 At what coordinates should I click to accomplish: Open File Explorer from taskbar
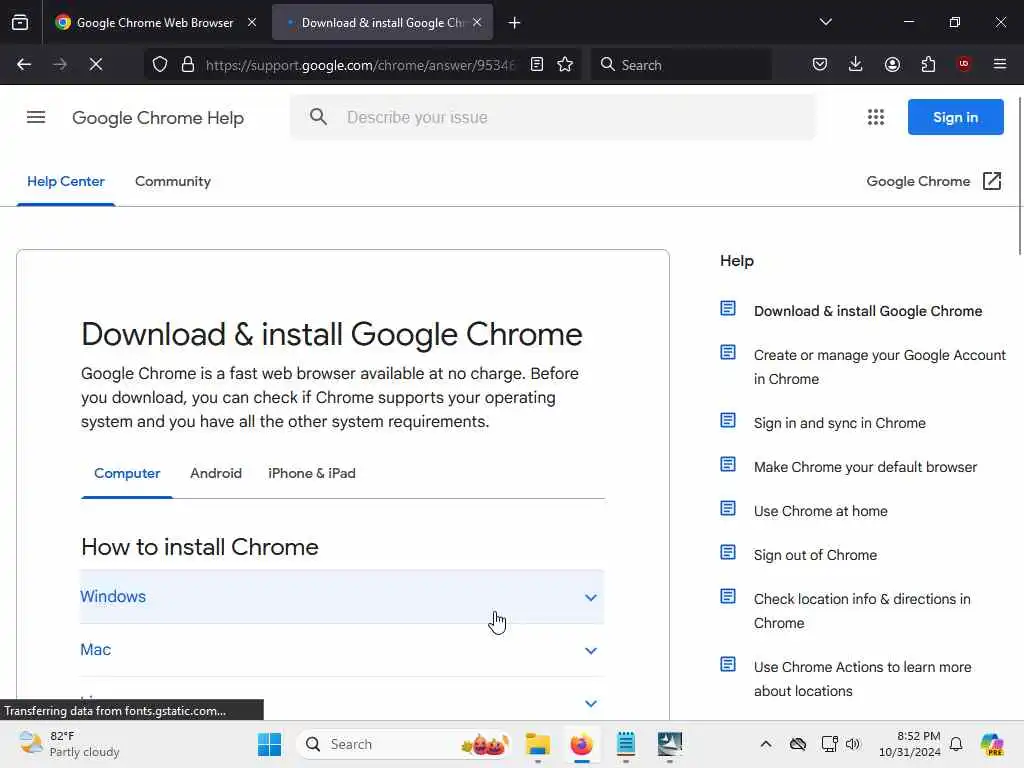[x=537, y=744]
